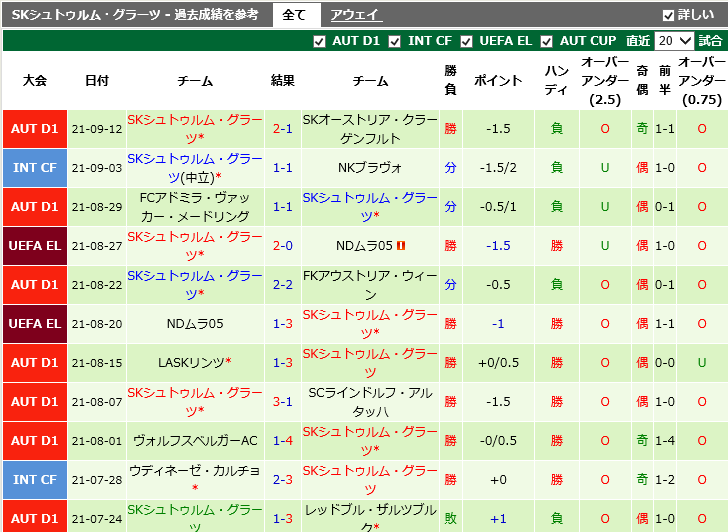
Task: Click the -1.5/2 handicap value
Action: [x=498, y=168]
